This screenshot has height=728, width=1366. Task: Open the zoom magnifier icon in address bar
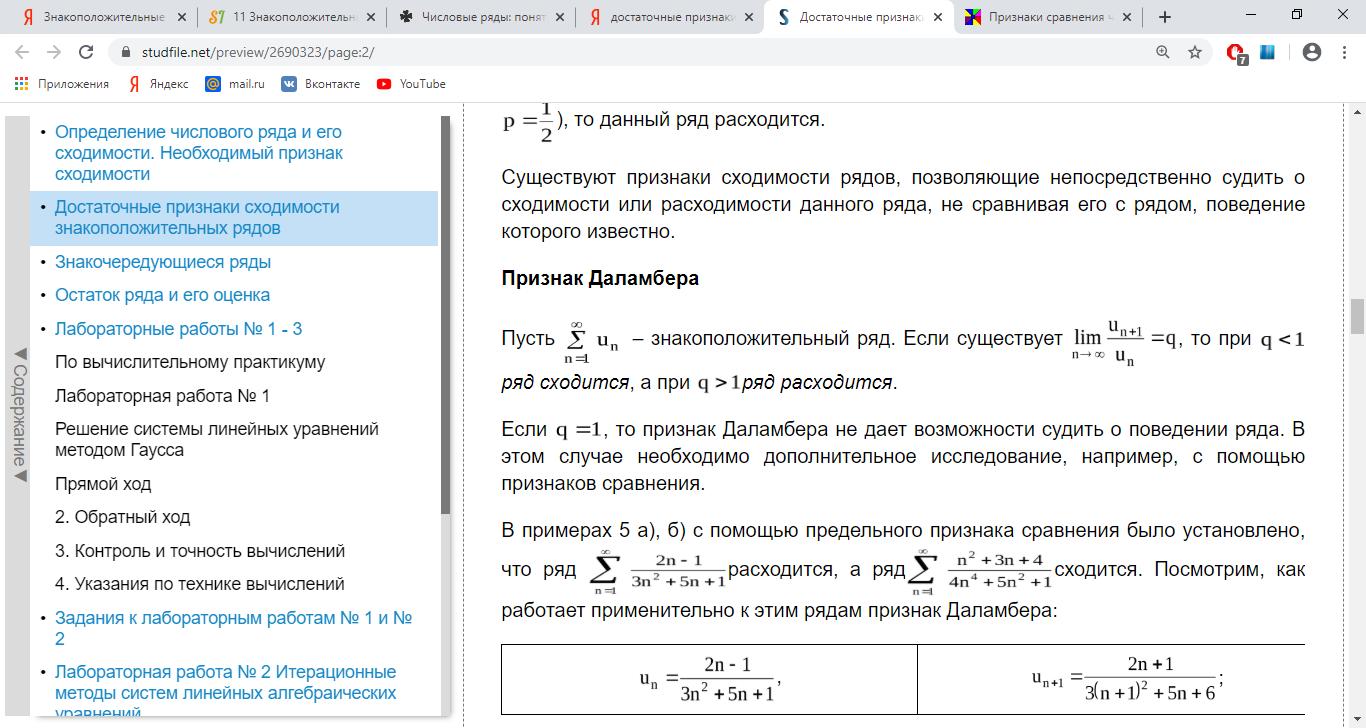coord(1163,52)
